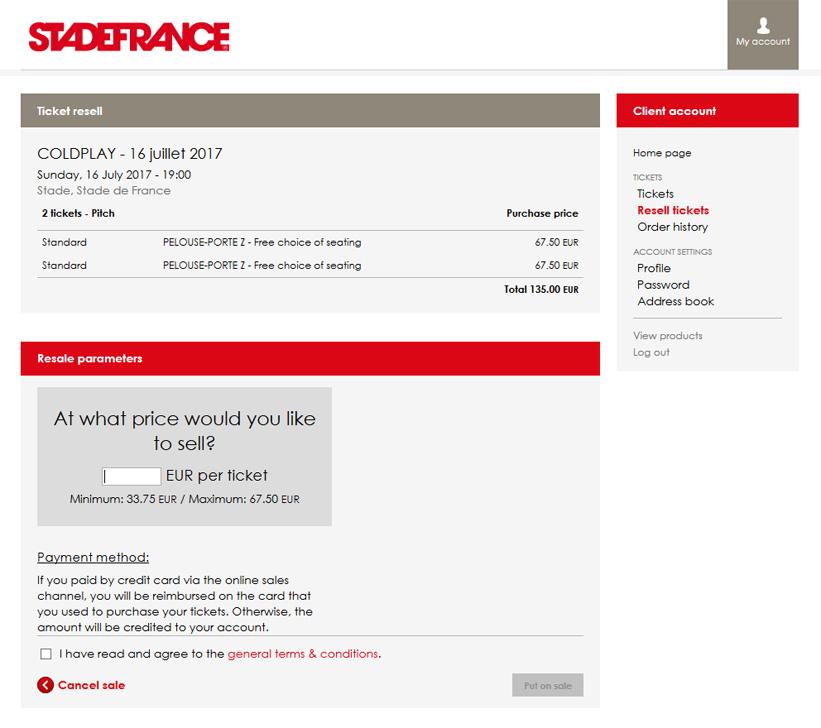Viewport: 821px width, 728px height.
Task: Go to Home page in client account
Action: pyautogui.click(x=662, y=153)
